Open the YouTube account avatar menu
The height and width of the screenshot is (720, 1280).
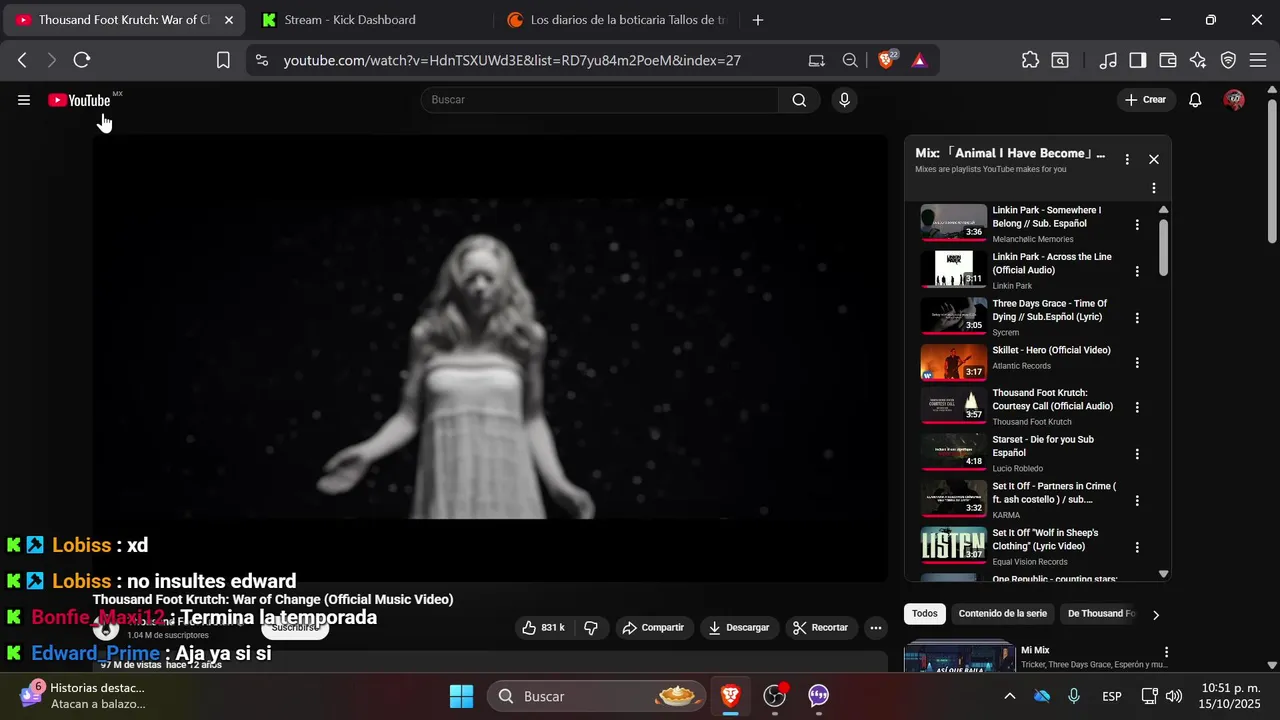(1235, 100)
